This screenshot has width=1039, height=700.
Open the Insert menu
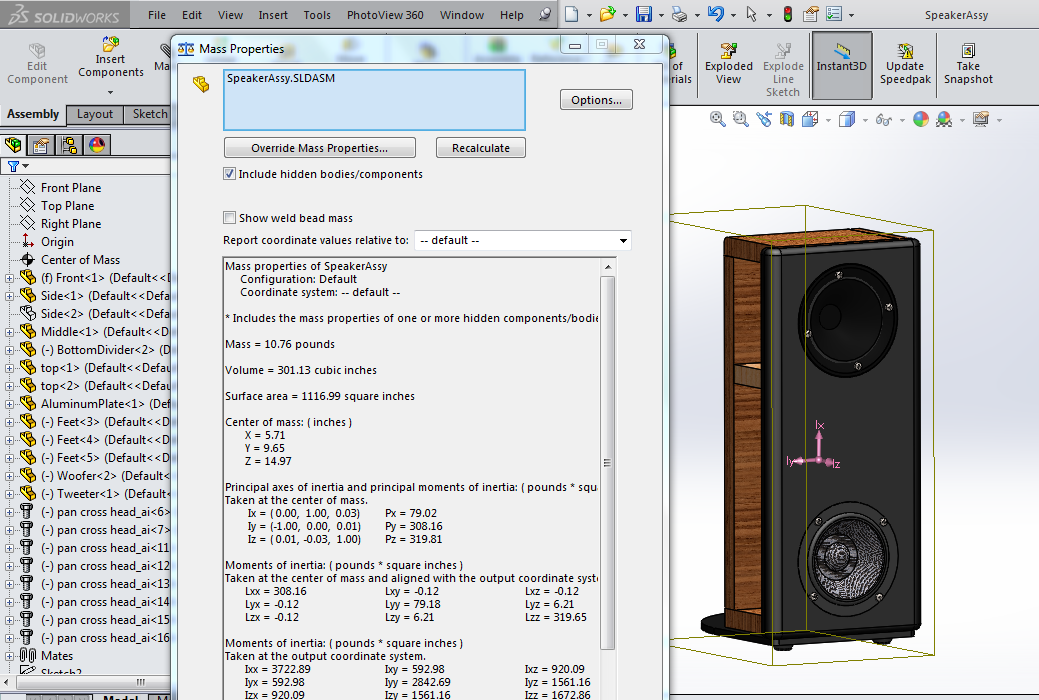point(273,15)
